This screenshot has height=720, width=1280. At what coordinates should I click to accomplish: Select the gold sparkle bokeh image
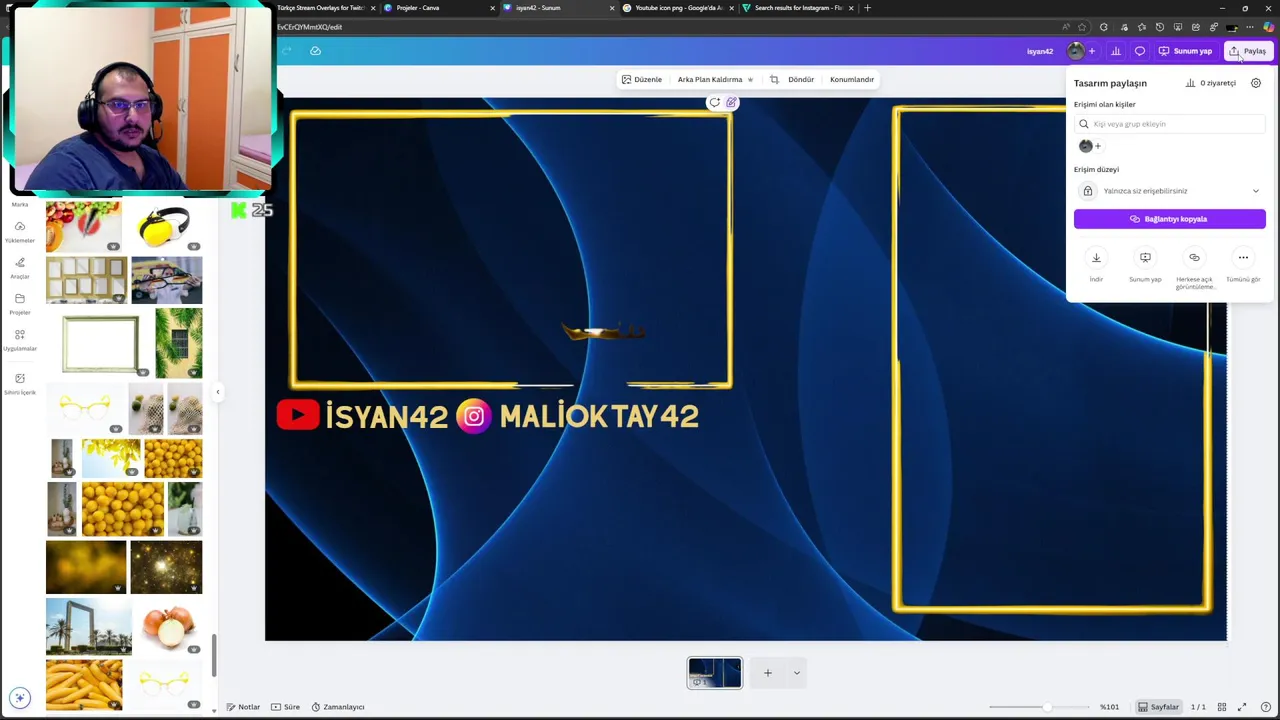pyautogui.click(x=166, y=567)
